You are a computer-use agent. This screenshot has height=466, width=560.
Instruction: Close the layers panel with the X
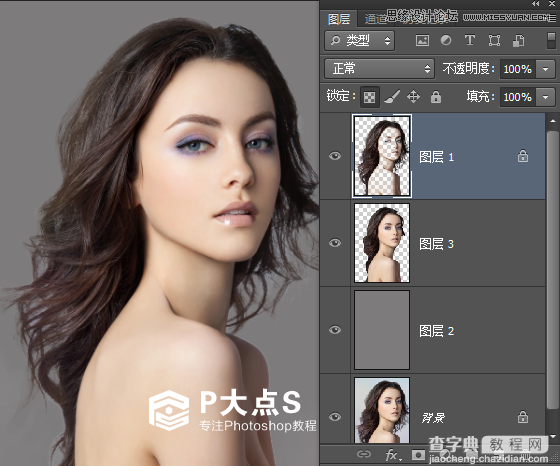click(552, 4)
